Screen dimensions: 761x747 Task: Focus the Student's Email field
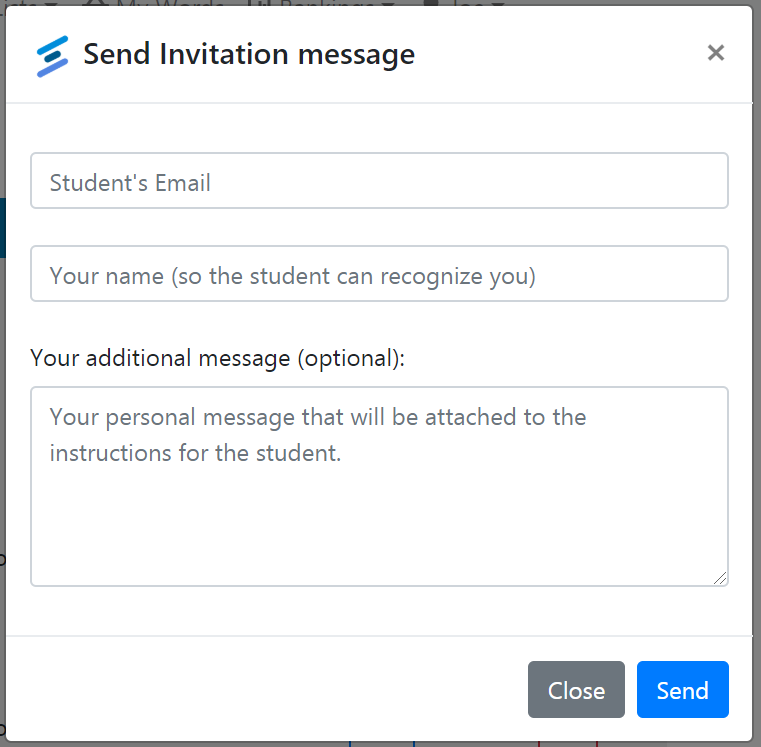(x=379, y=181)
